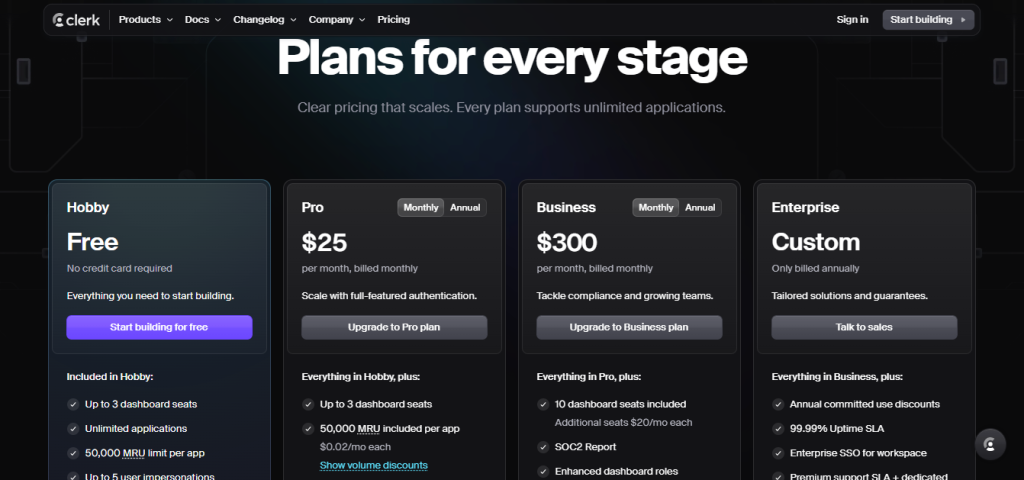
Task: Click checkmark icon beside Unlimited applications
Action: [x=73, y=428]
